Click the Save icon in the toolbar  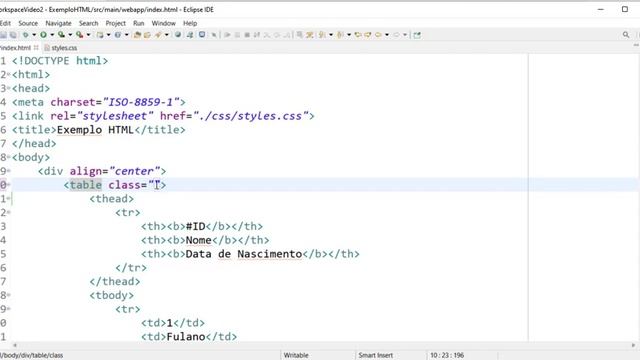tap(3, 35)
